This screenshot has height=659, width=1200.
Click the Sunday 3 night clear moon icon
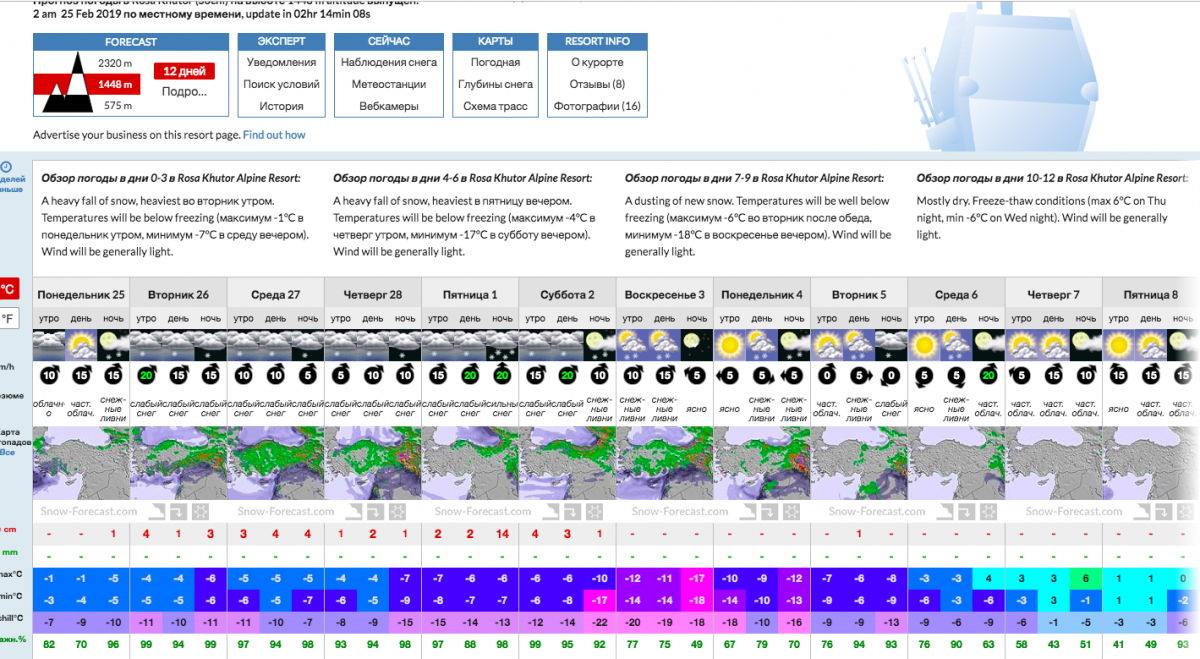pyautogui.click(x=697, y=345)
